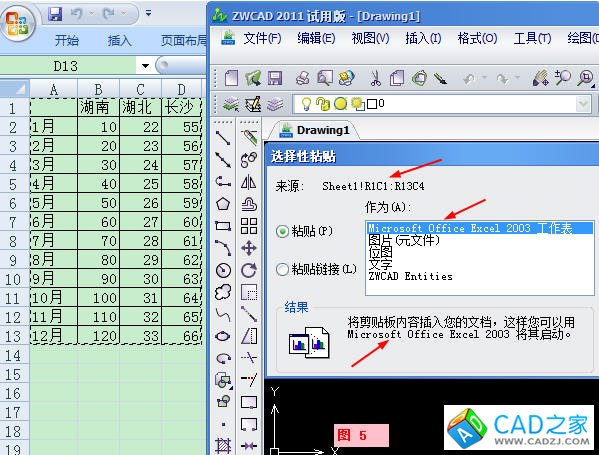Toggle layer 0 lightbulb on/off
The image size is (599, 455).
(x=306, y=104)
